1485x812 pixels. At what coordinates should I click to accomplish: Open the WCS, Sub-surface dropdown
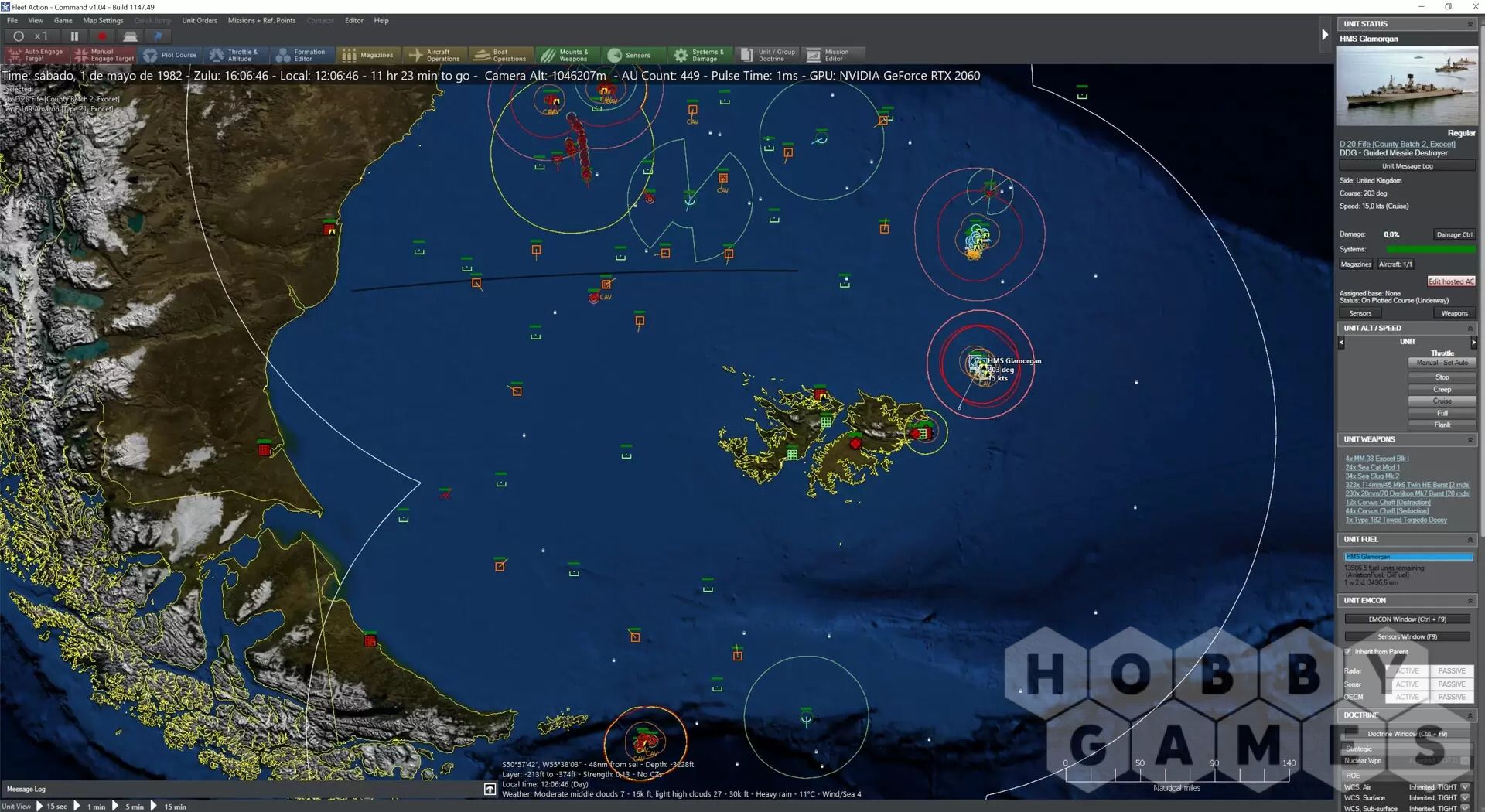coord(1465,808)
